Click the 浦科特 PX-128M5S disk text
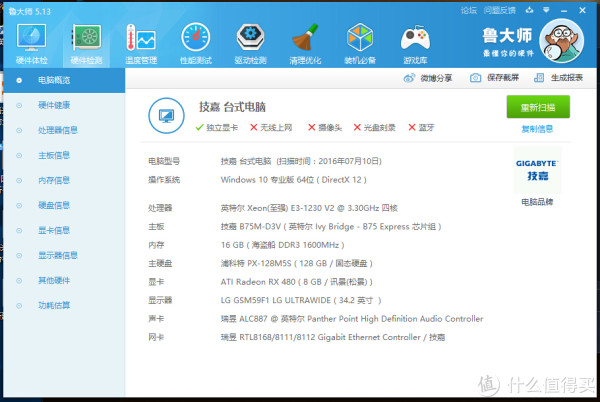Image resolution: width=600 pixels, height=402 pixels. 297,264
